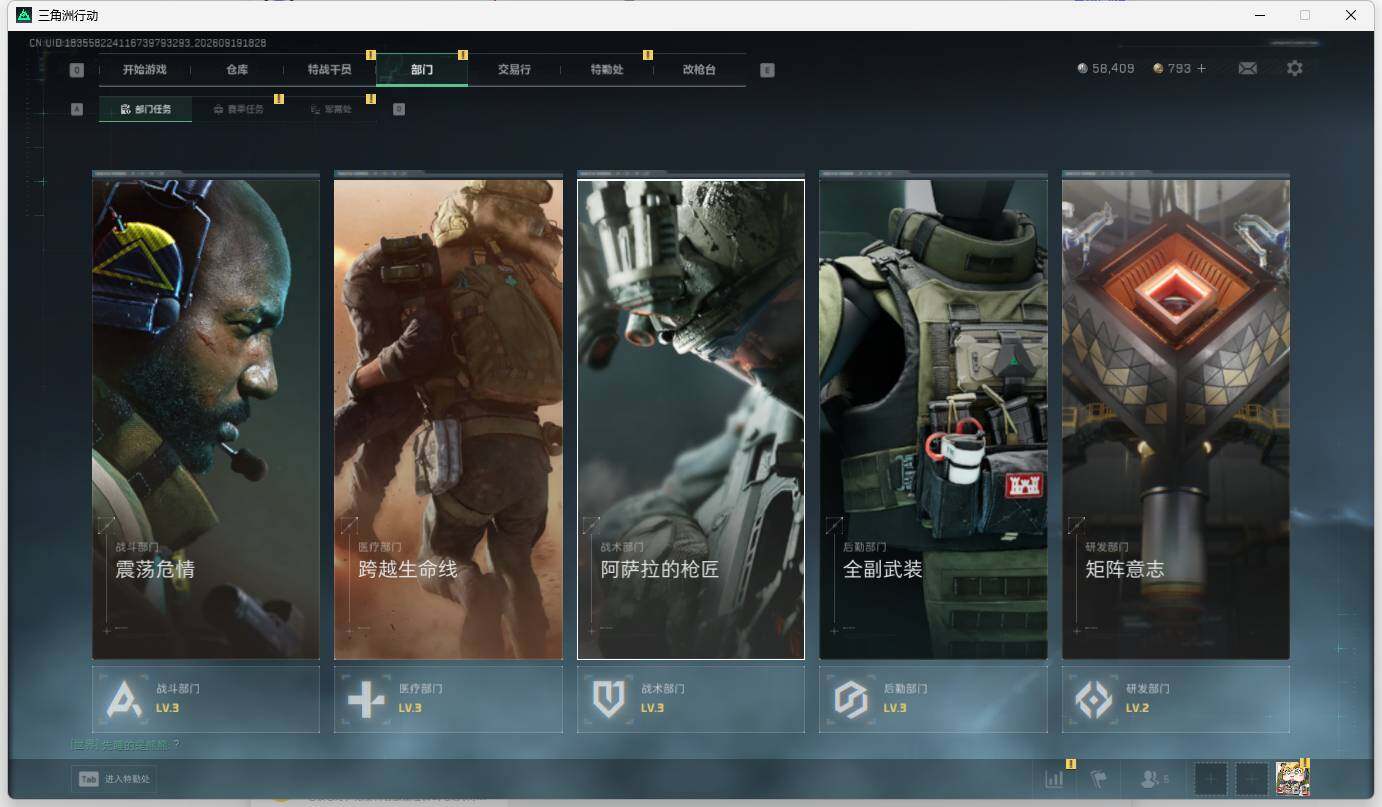1382x807 pixels.
Task: Open the 仓库 tab
Action: tap(237, 70)
